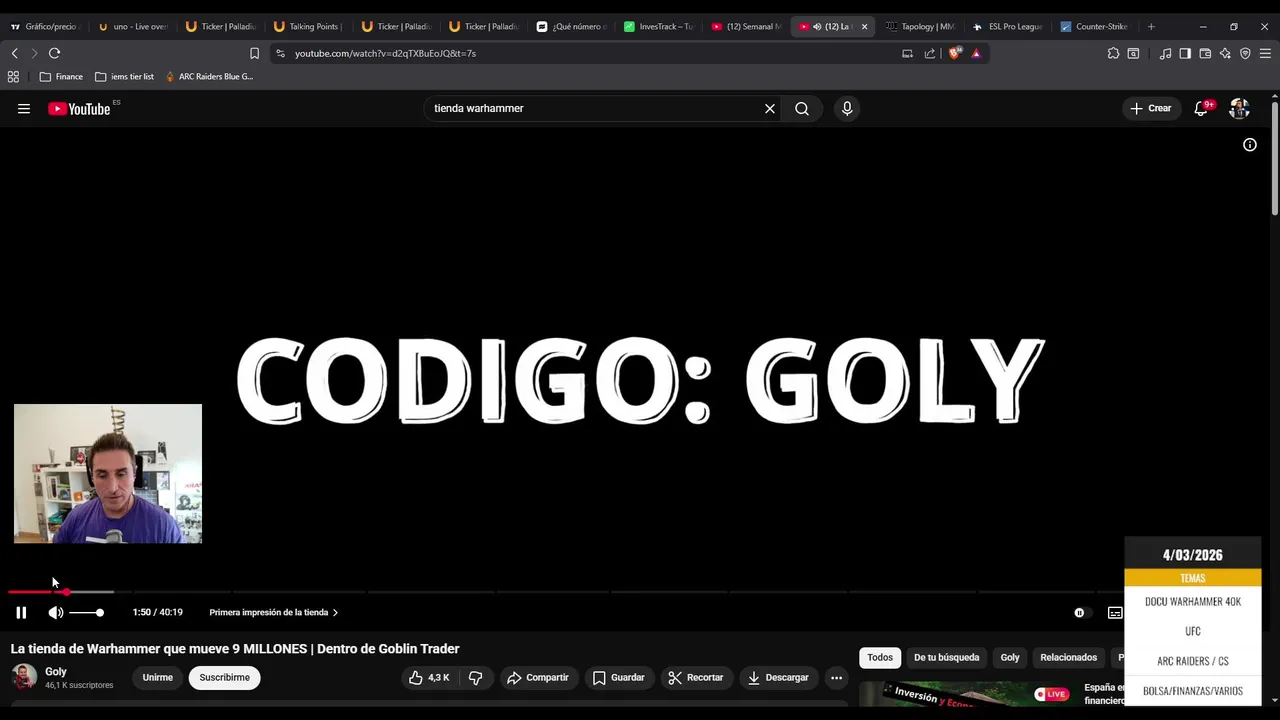The image size is (1280, 720).
Task: Open the Brave VPN shield icon
Action: 1245,54
